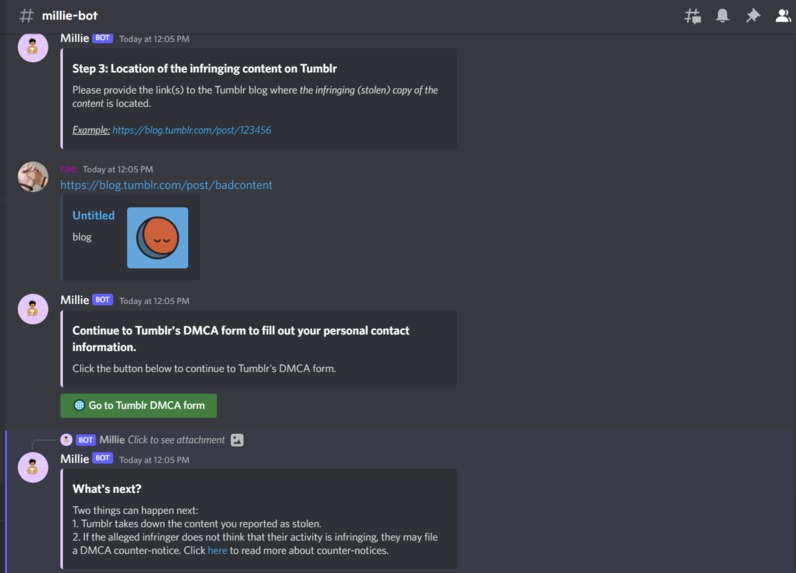Click Millie username on DMCA form message
Screen dimensions: 796x573
75,300
